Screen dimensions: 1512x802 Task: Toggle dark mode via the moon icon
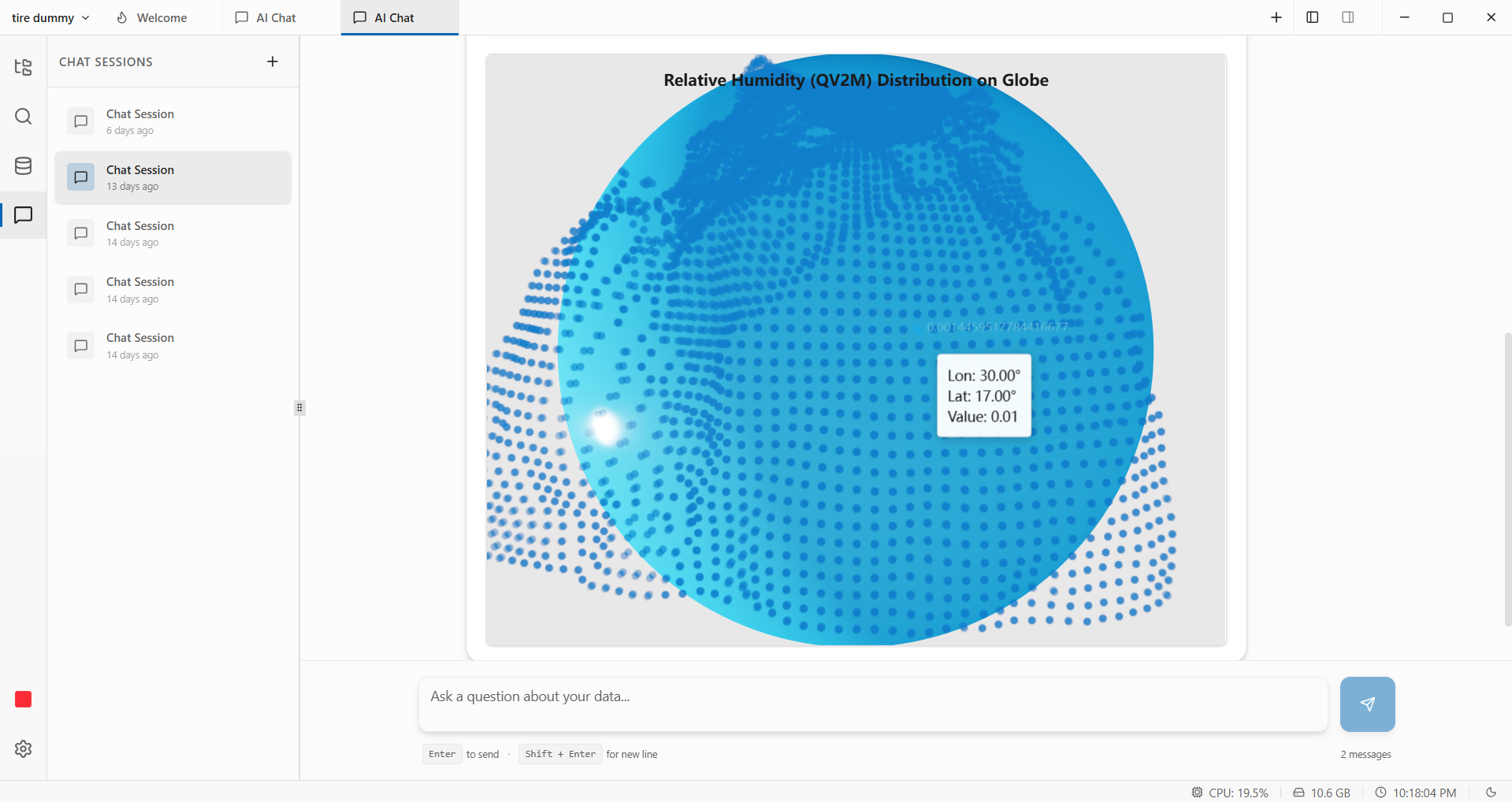point(1490,792)
